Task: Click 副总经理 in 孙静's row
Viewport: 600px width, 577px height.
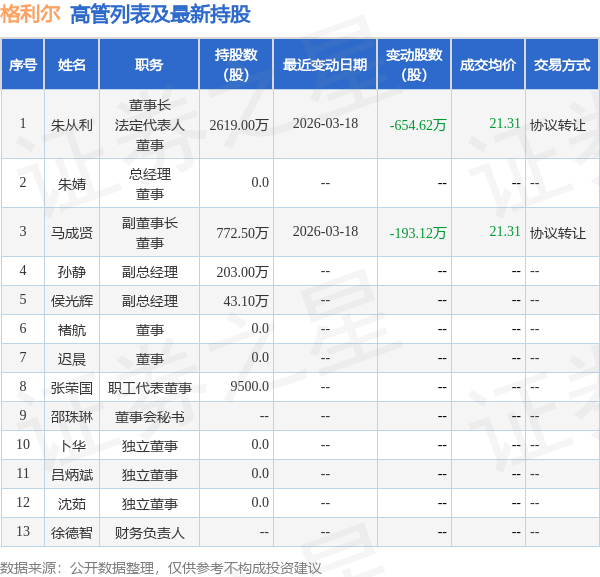Action: click(150, 272)
